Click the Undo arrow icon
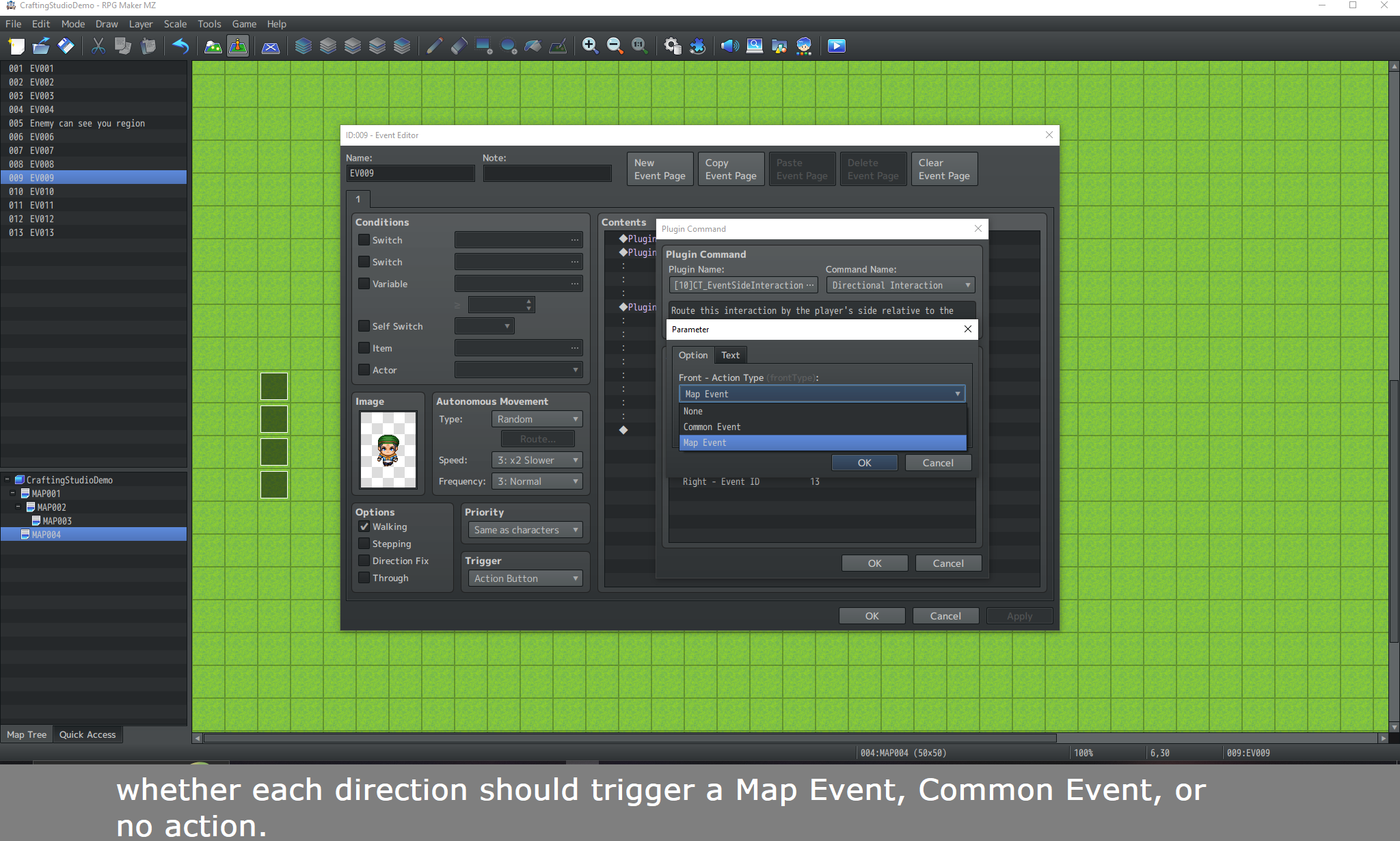 coord(180,46)
